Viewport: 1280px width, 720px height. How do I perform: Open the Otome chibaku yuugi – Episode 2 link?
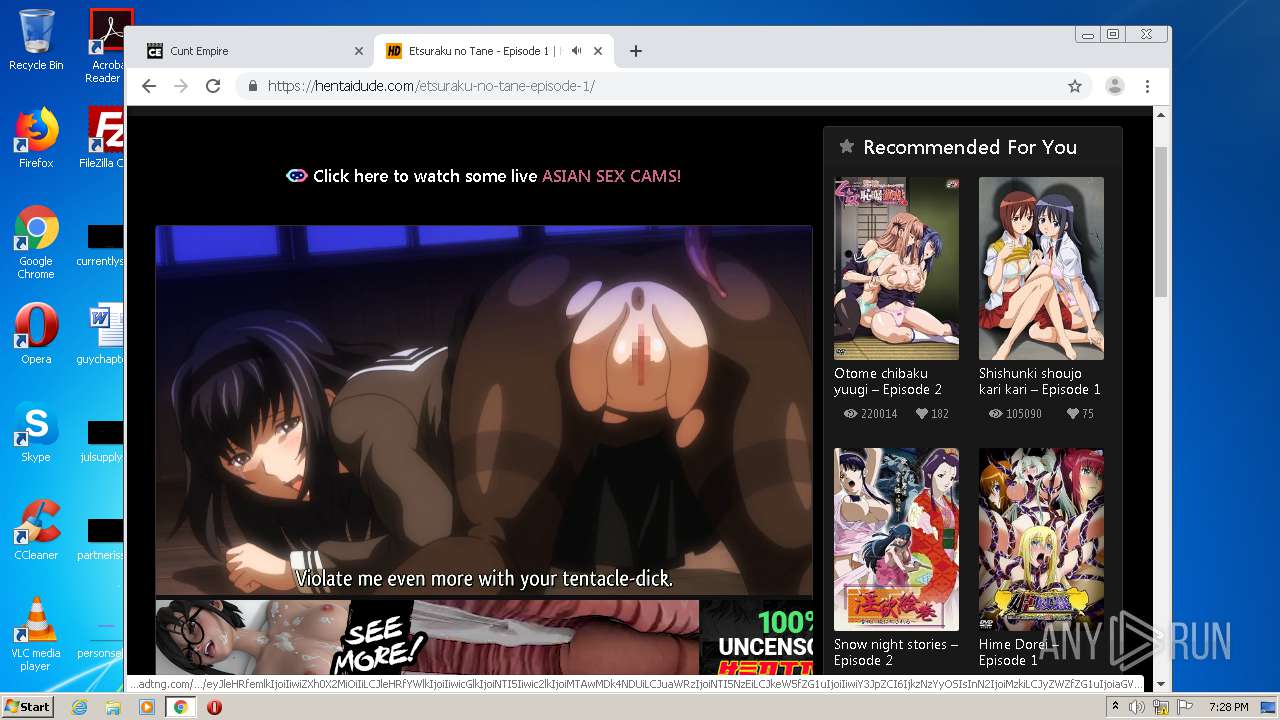pos(888,381)
